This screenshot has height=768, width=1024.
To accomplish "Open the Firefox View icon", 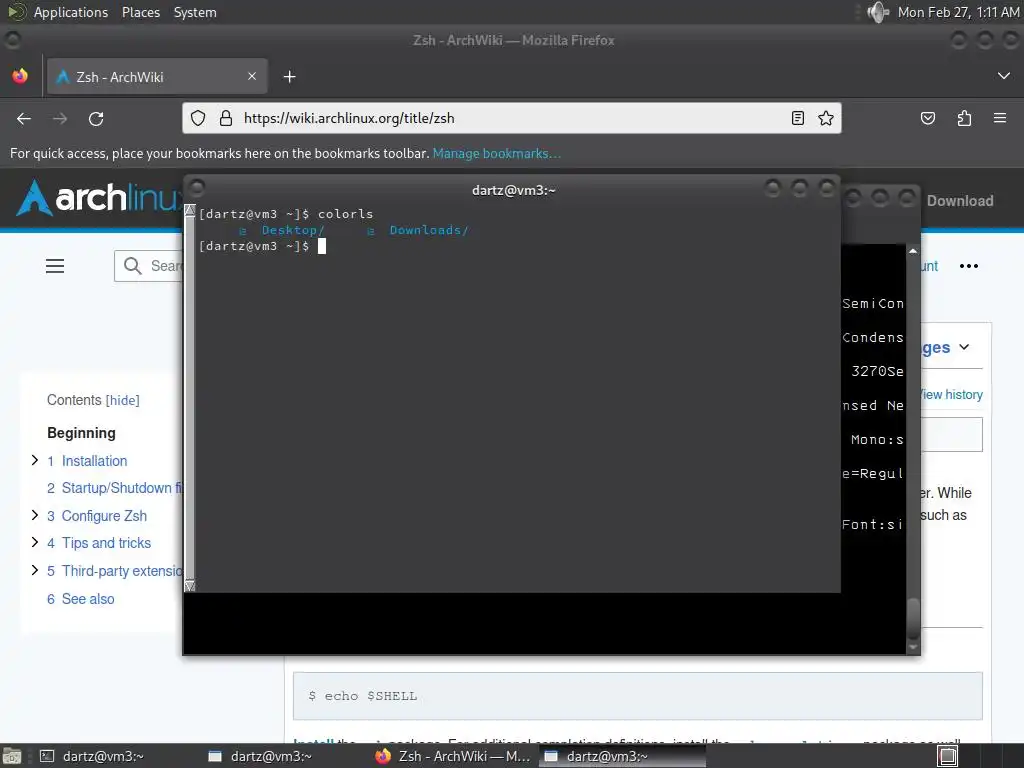I will click(20, 76).
